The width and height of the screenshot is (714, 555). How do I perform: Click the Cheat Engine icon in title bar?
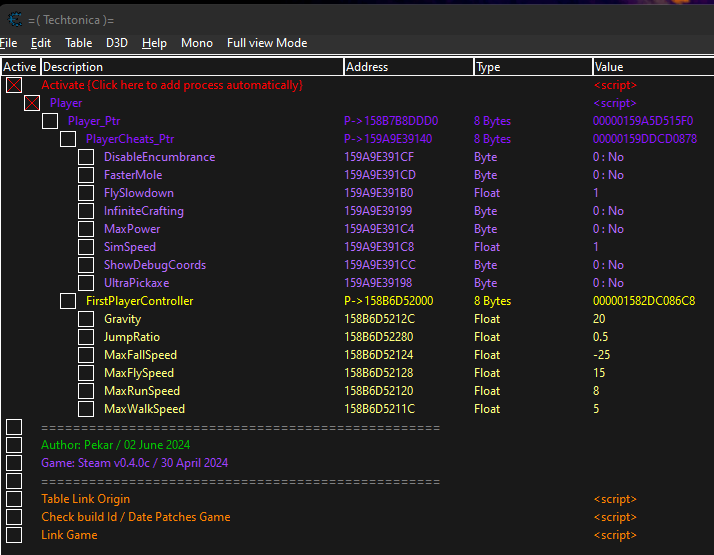[14, 17]
